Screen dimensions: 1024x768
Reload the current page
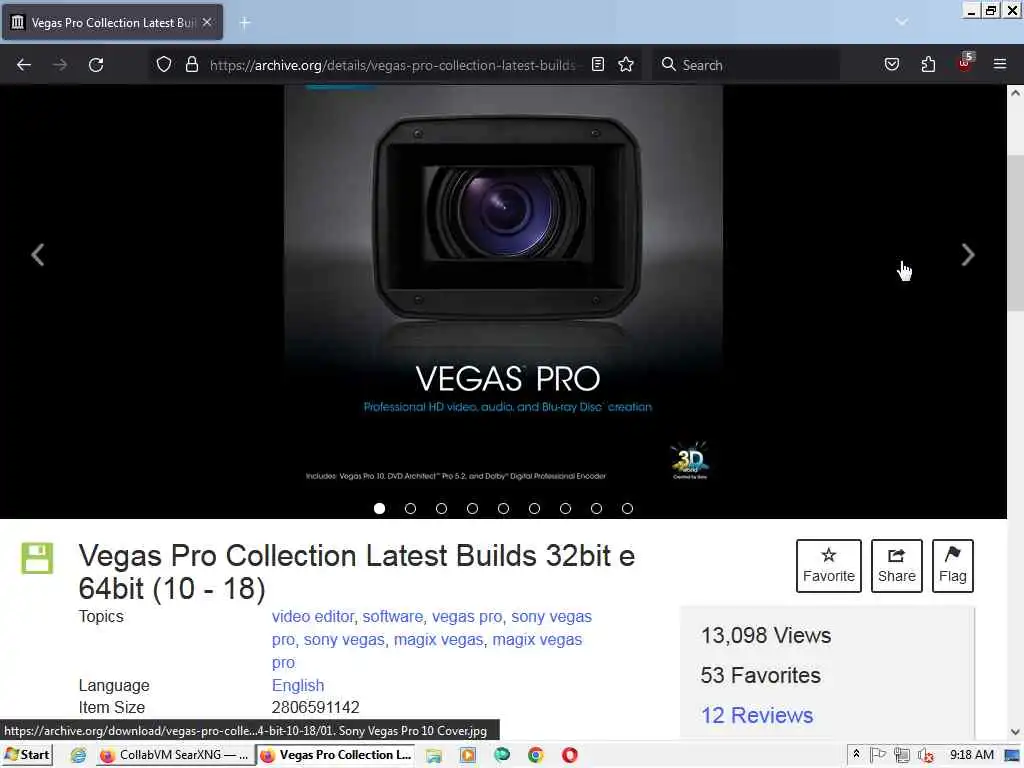pos(96,65)
